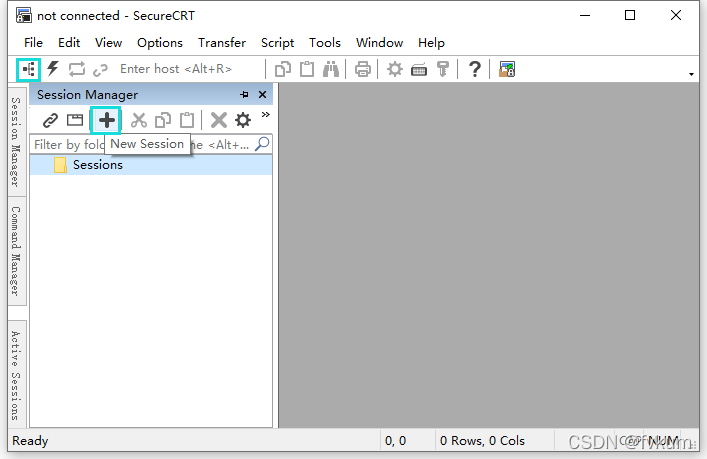The image size is (707, 459).
Task: Click the Public Key key icon
Action: (x=443, y=69)
